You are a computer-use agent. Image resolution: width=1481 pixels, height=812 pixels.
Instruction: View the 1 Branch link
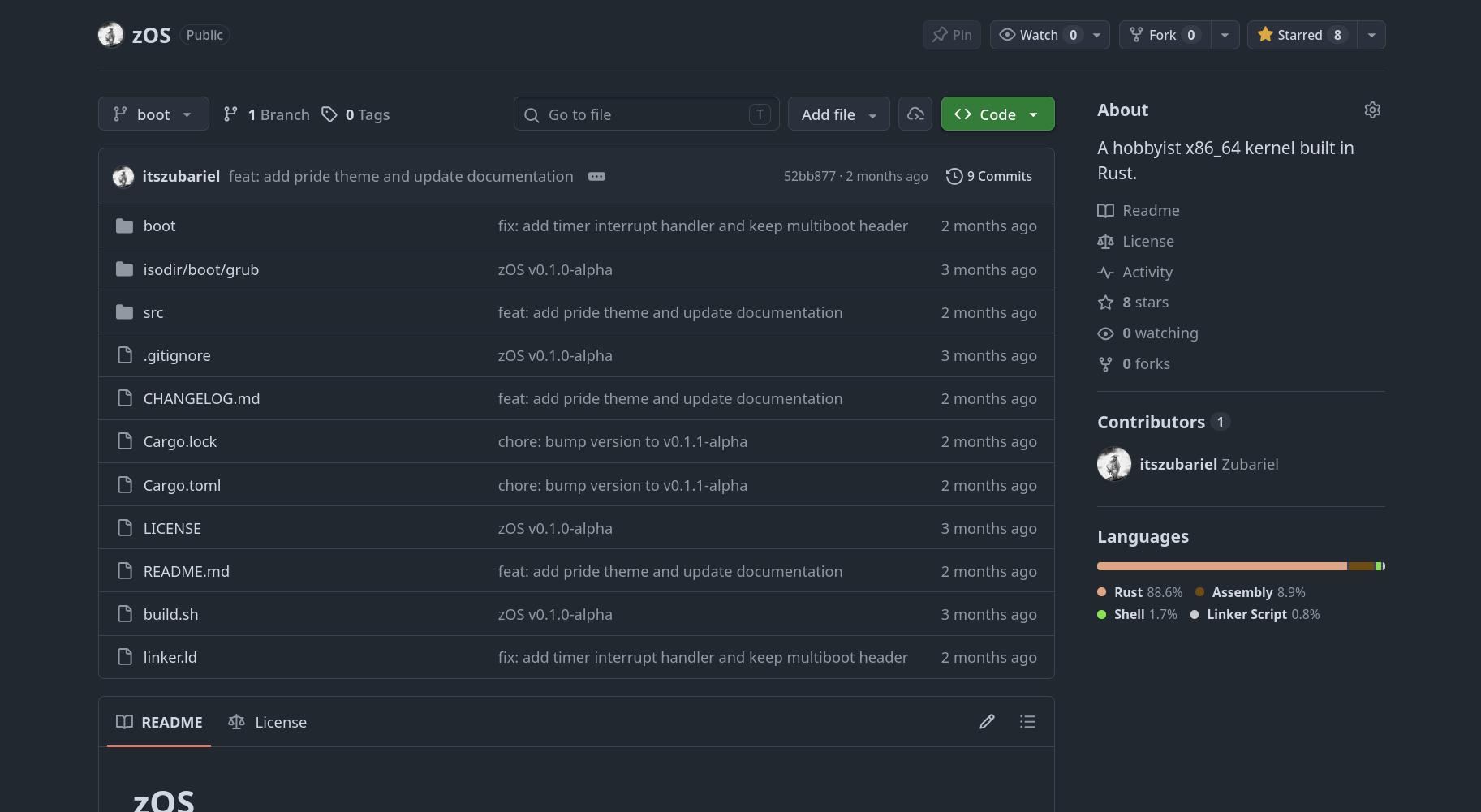click(267, 114)
